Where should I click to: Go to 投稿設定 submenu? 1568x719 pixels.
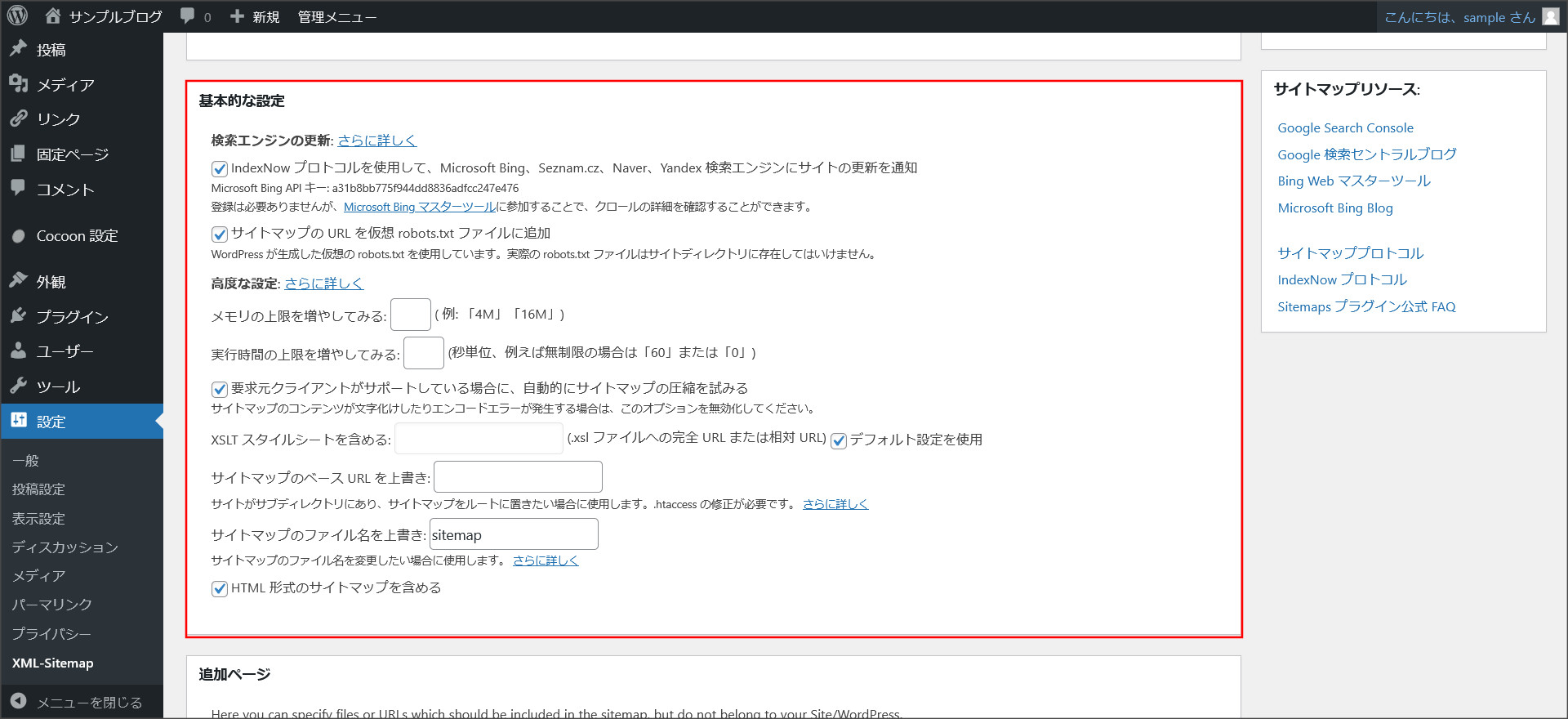point(38,489)
